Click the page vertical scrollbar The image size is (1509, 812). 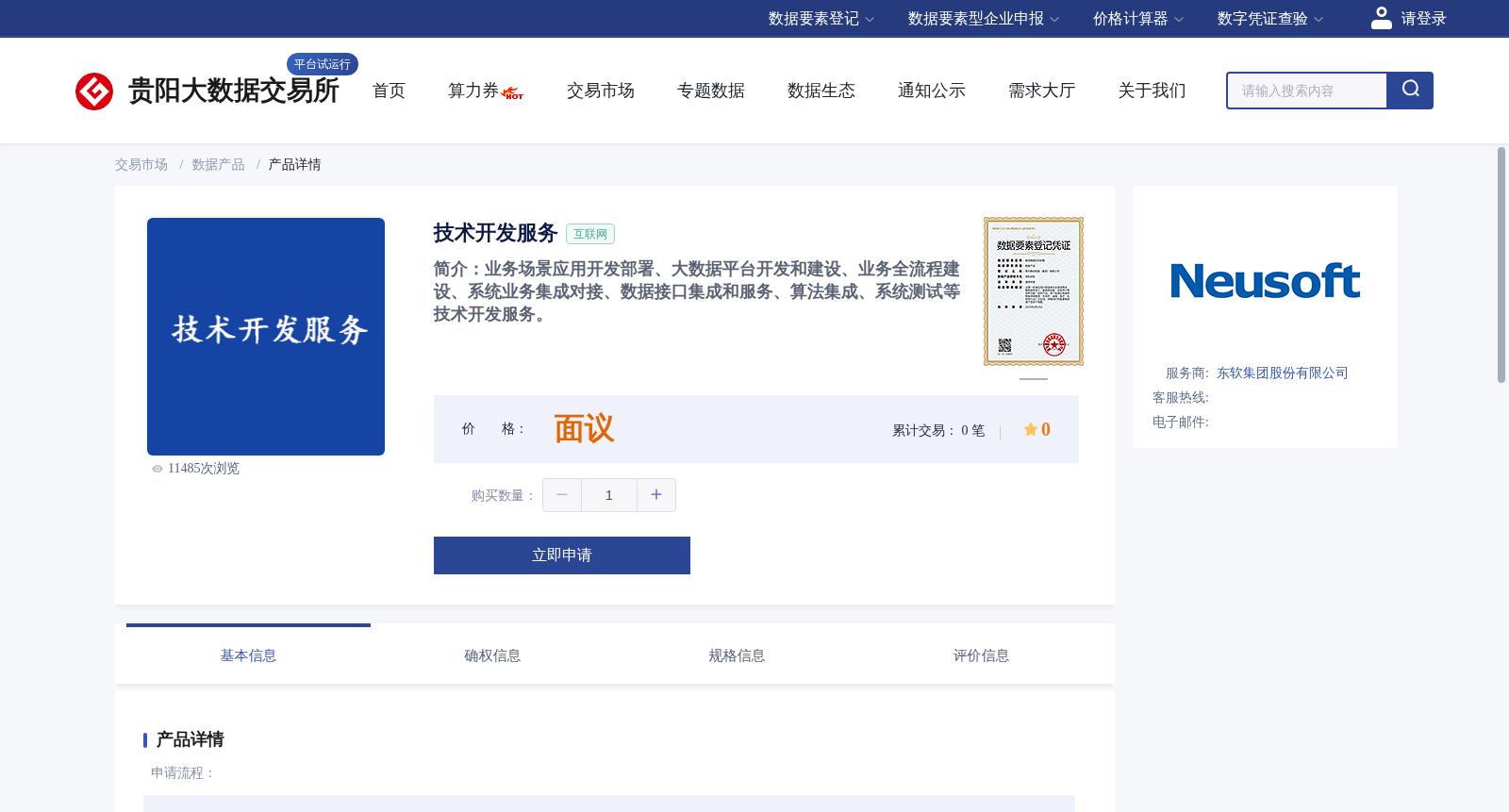point(1501,265)
